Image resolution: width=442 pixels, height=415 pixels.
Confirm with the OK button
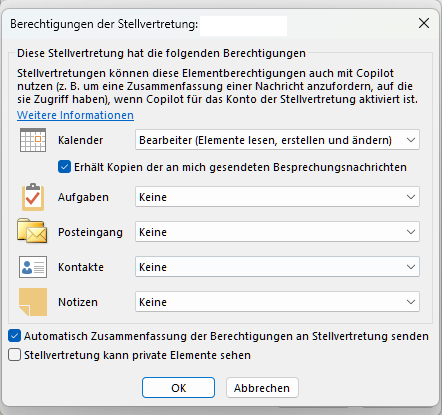coord(178,388)
